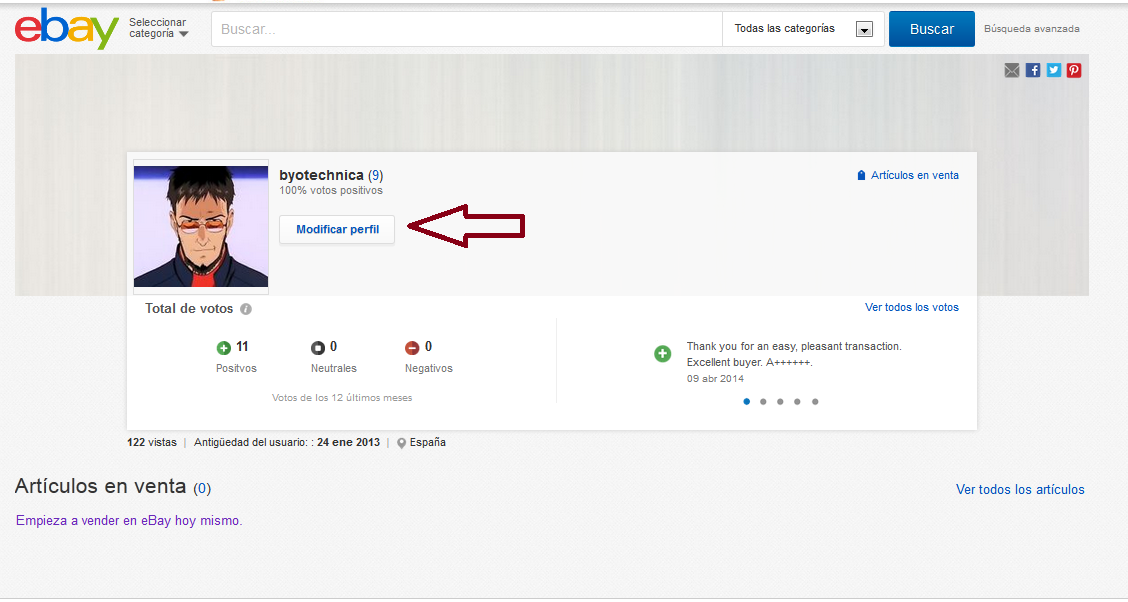1128x602 pixels.
Task: Expand the Todas las categorías combo box
Action: 803,29
